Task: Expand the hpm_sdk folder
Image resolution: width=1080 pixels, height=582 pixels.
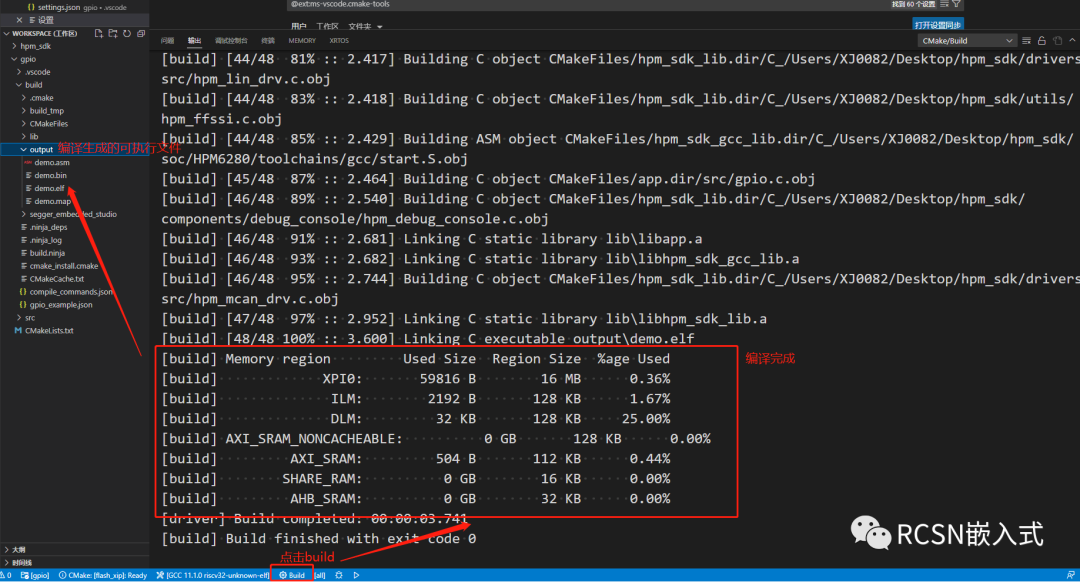Action: pyautogui.click(x=35, y=46)
